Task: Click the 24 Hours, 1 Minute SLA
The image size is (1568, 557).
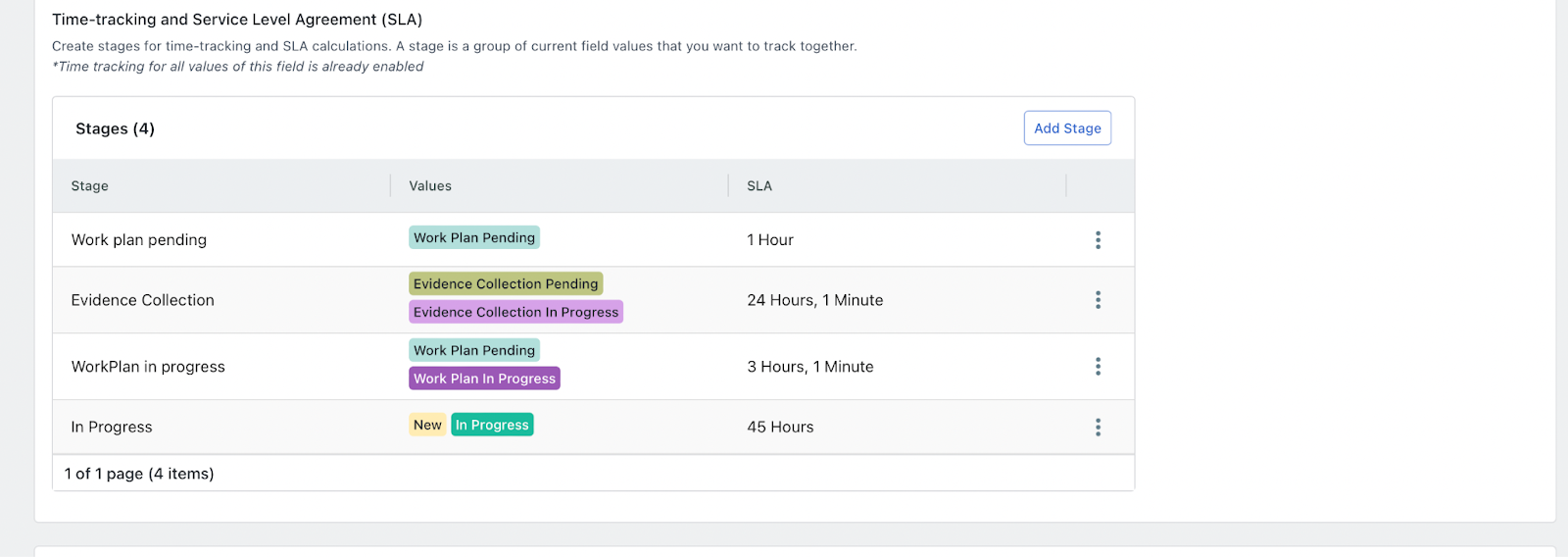Action: click(814, 301)
